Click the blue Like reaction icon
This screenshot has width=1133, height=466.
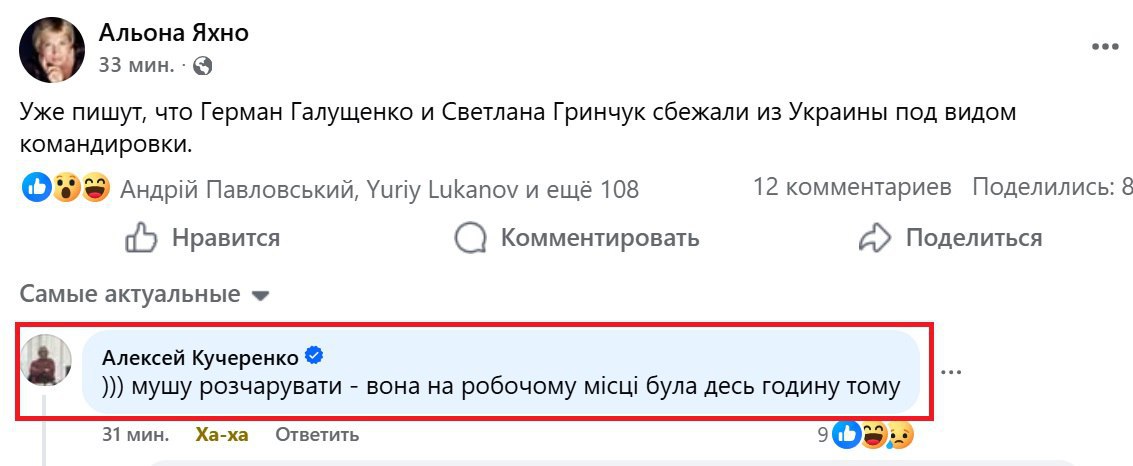36,187
